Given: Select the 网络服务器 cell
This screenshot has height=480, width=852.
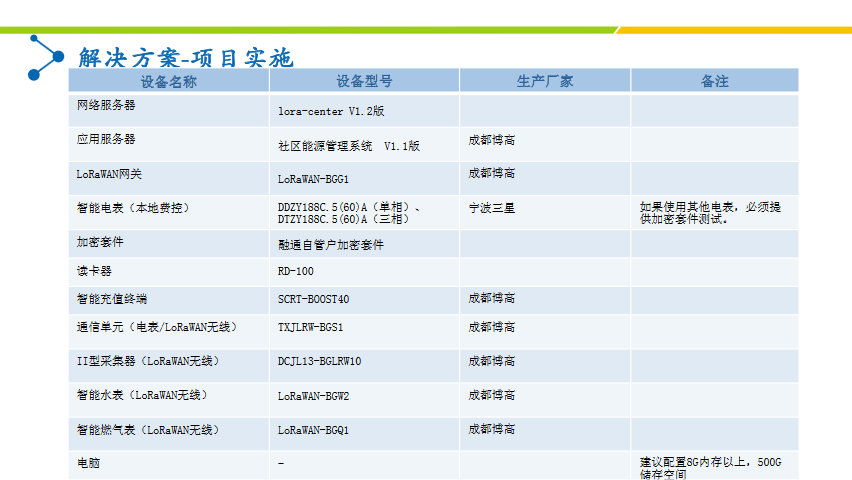Looking at the screenshot, I should tap(106, 104).
